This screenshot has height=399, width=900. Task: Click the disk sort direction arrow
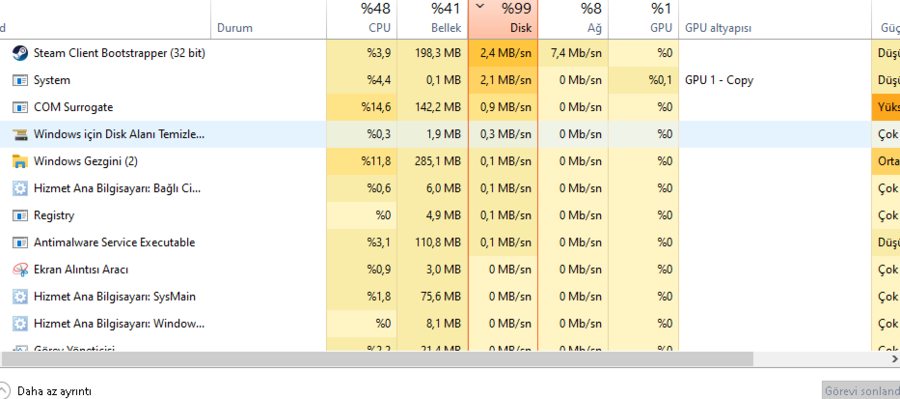pos(480,6)
